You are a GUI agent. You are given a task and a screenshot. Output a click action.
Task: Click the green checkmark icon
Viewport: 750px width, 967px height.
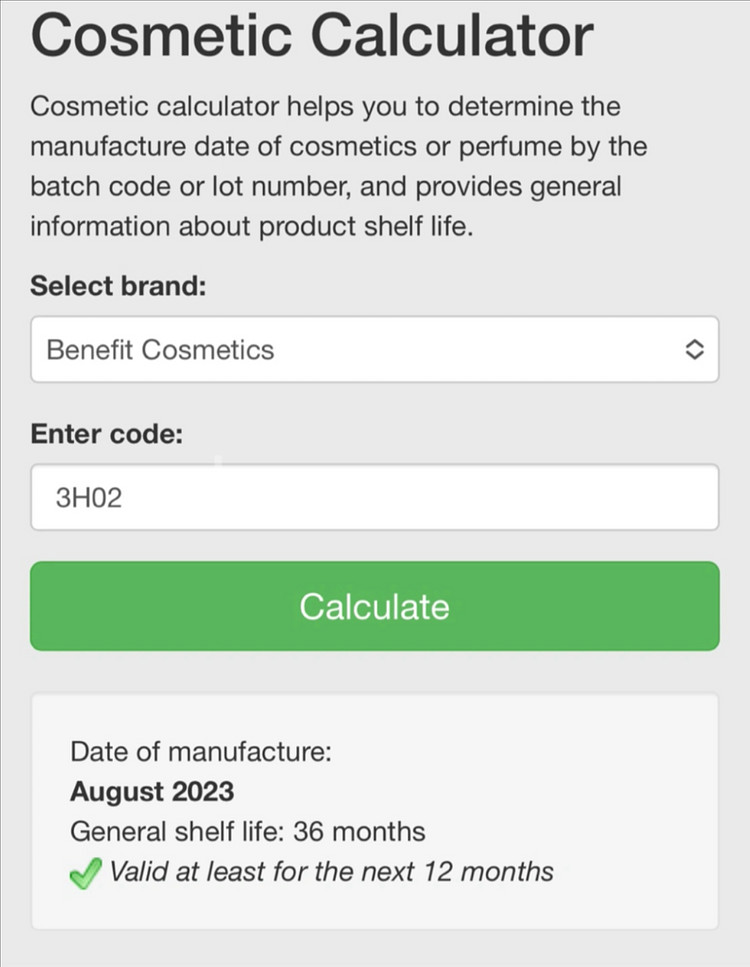click(x=85, y=872)
